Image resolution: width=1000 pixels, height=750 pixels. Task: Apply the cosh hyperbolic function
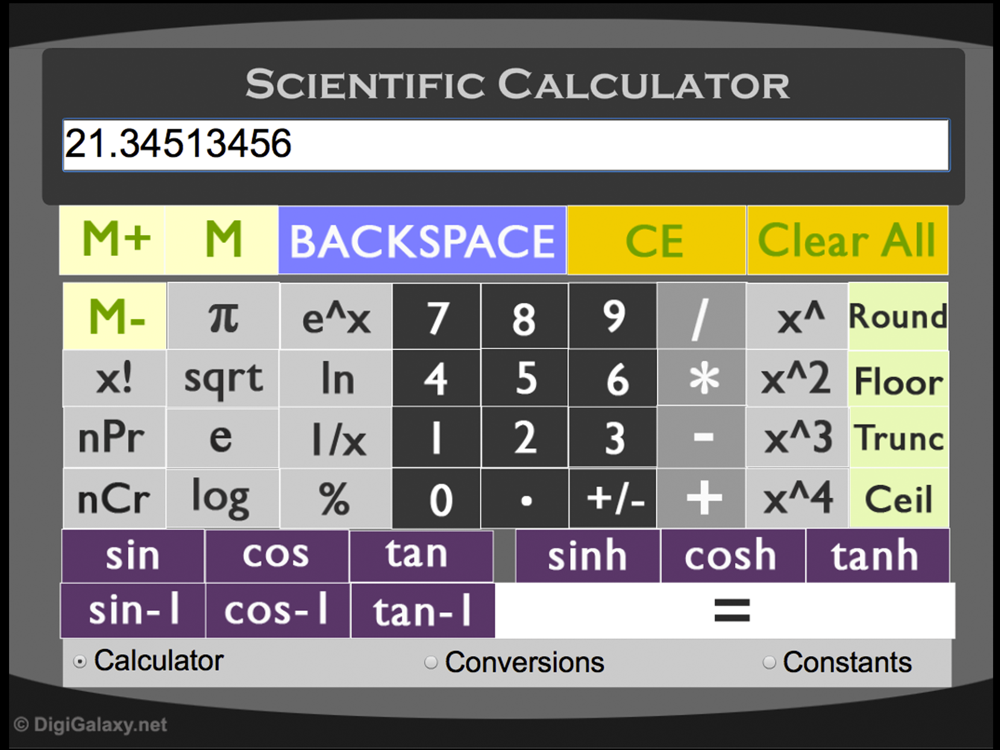coord(733,555)
